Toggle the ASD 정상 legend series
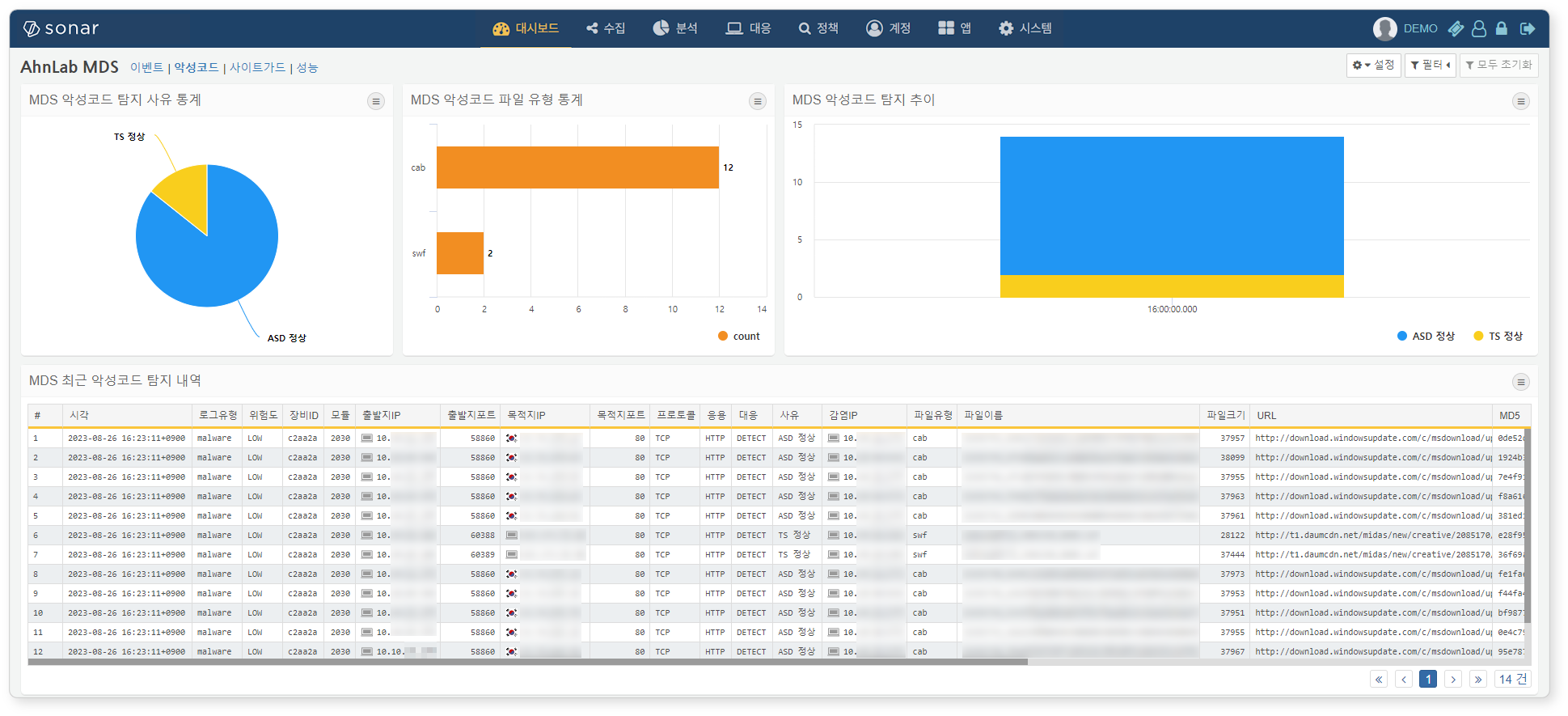This screenshot has height=716, width=1568. (1426, 336)
